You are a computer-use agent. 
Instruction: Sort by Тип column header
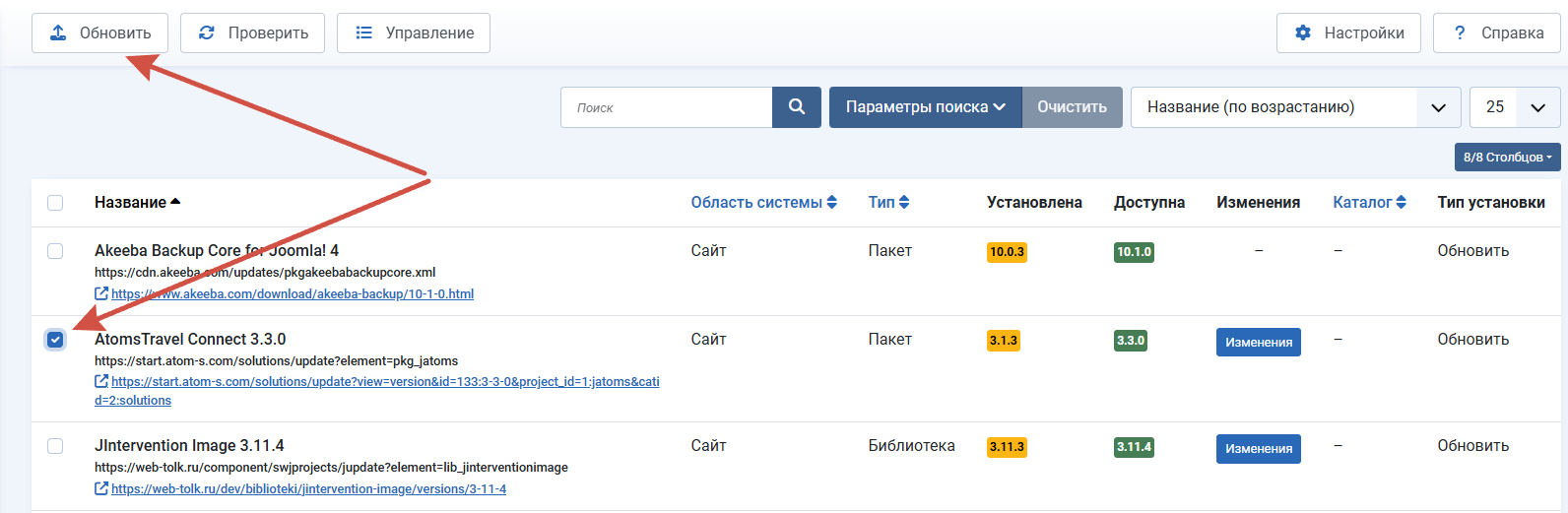coord(888,202)
